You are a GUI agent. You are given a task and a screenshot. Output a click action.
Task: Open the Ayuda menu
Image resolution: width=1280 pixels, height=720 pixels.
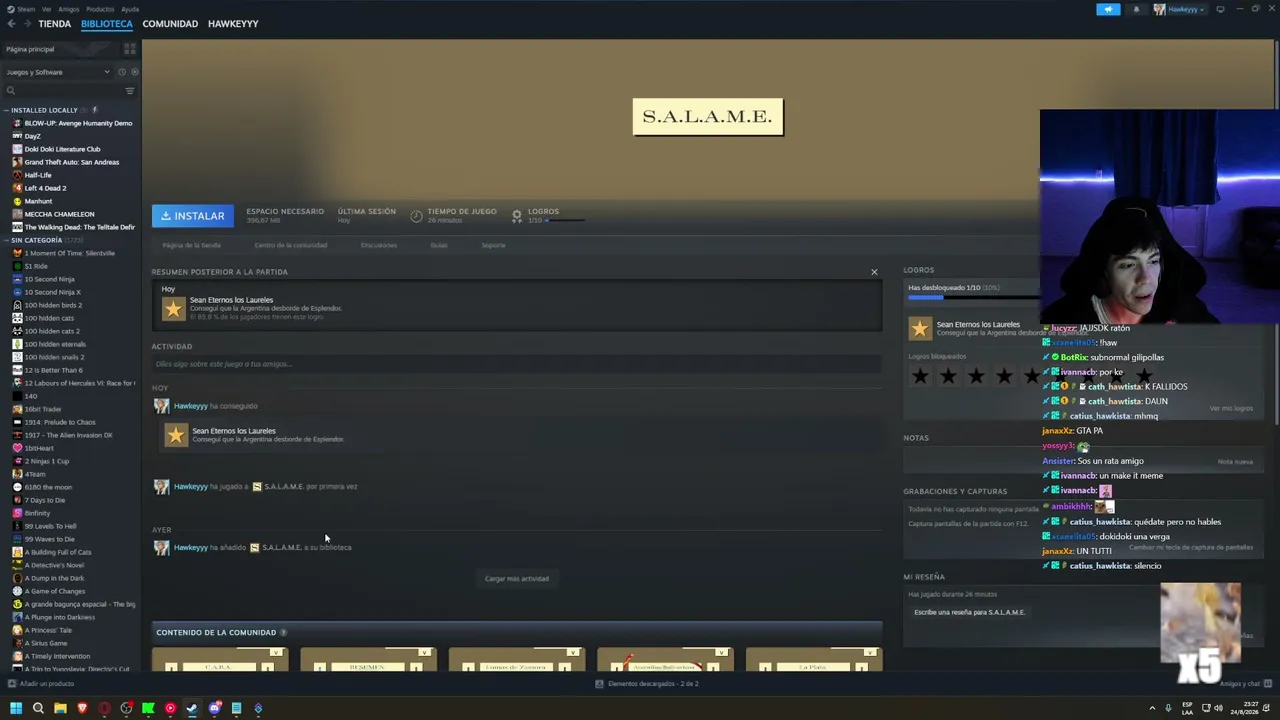(130, 9)
